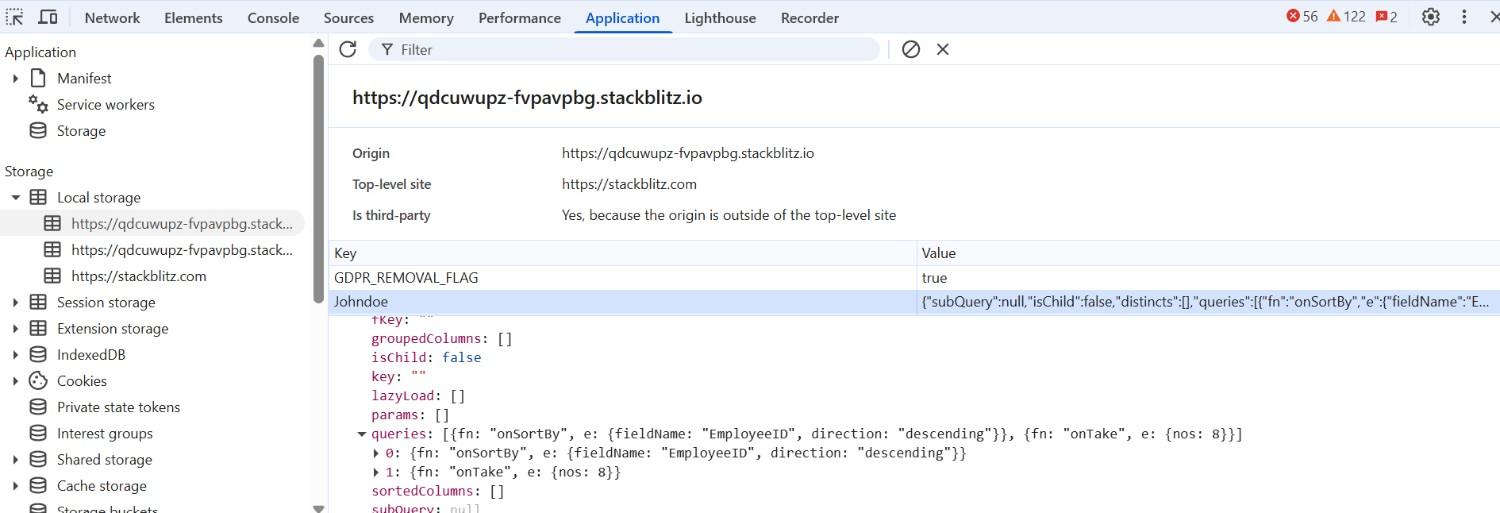The width and height of the screenshot is (1500, 513).
Task: Click the refresh storage icon
Action: [347, 49]
